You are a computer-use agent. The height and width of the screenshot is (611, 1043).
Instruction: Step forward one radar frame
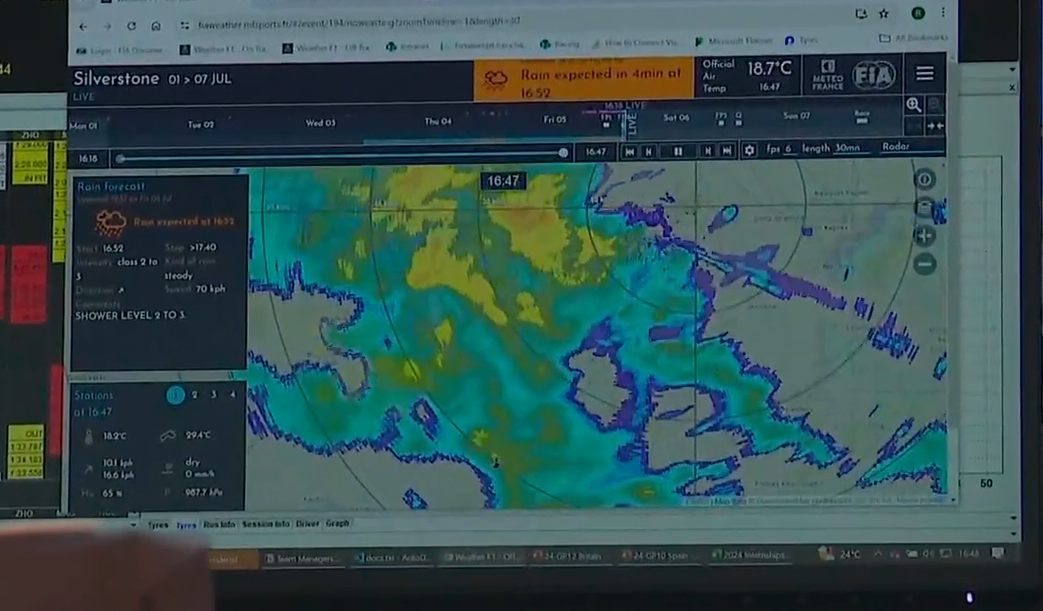(708, 152)
